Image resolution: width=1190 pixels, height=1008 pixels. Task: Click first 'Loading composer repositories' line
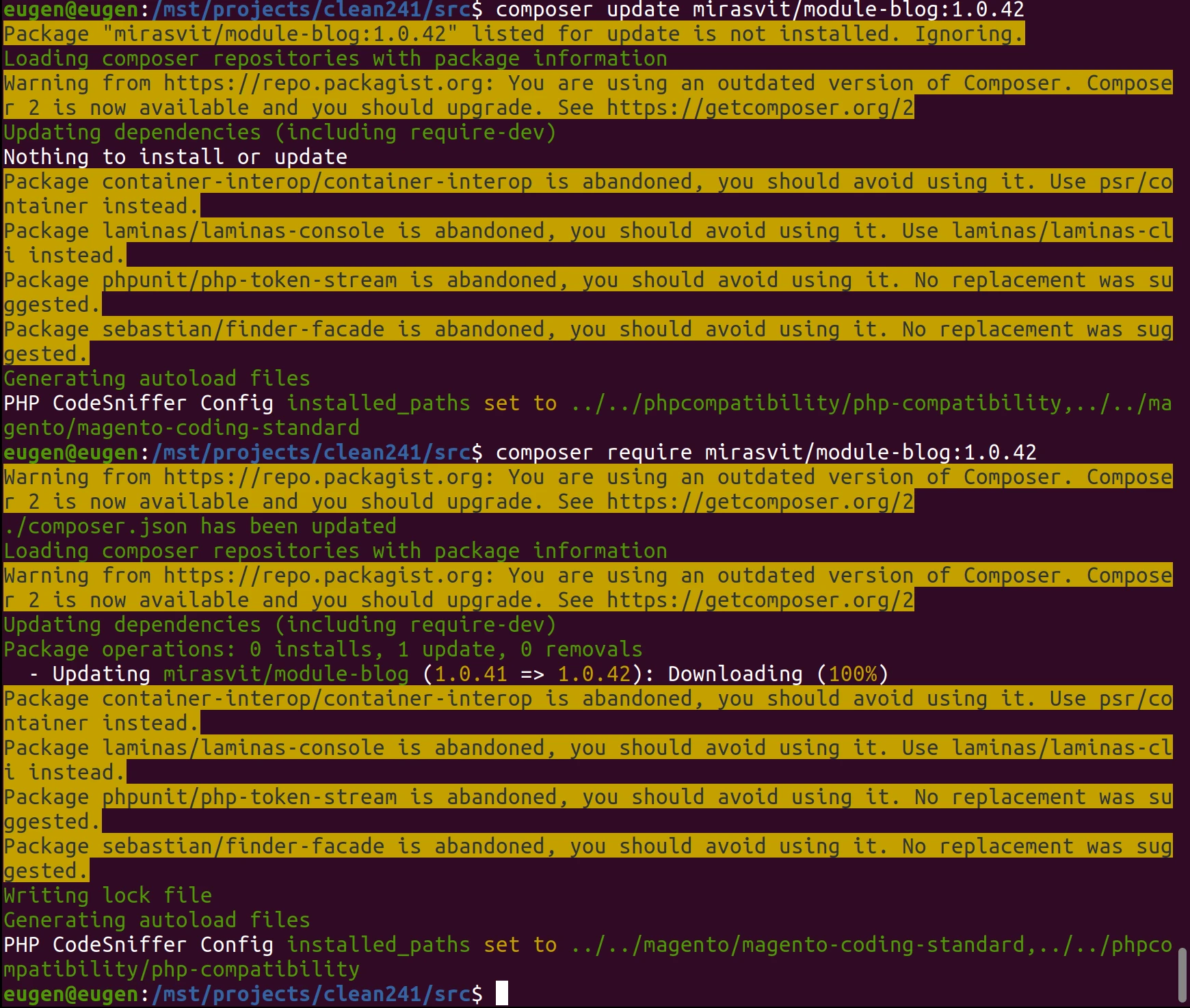tap(335, 58)
